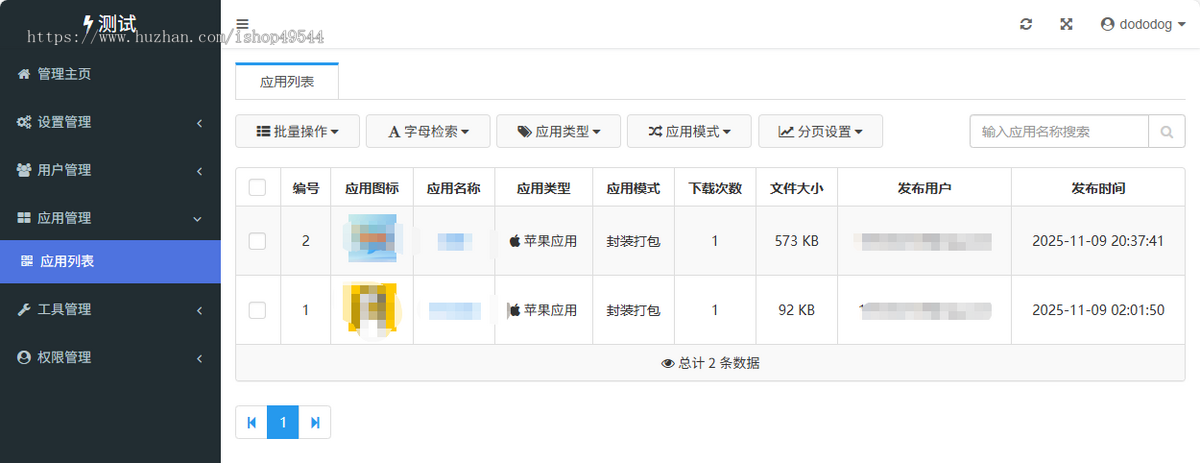Click the 92 KB file size cell
1200x463 pixels.
point(797,310)
